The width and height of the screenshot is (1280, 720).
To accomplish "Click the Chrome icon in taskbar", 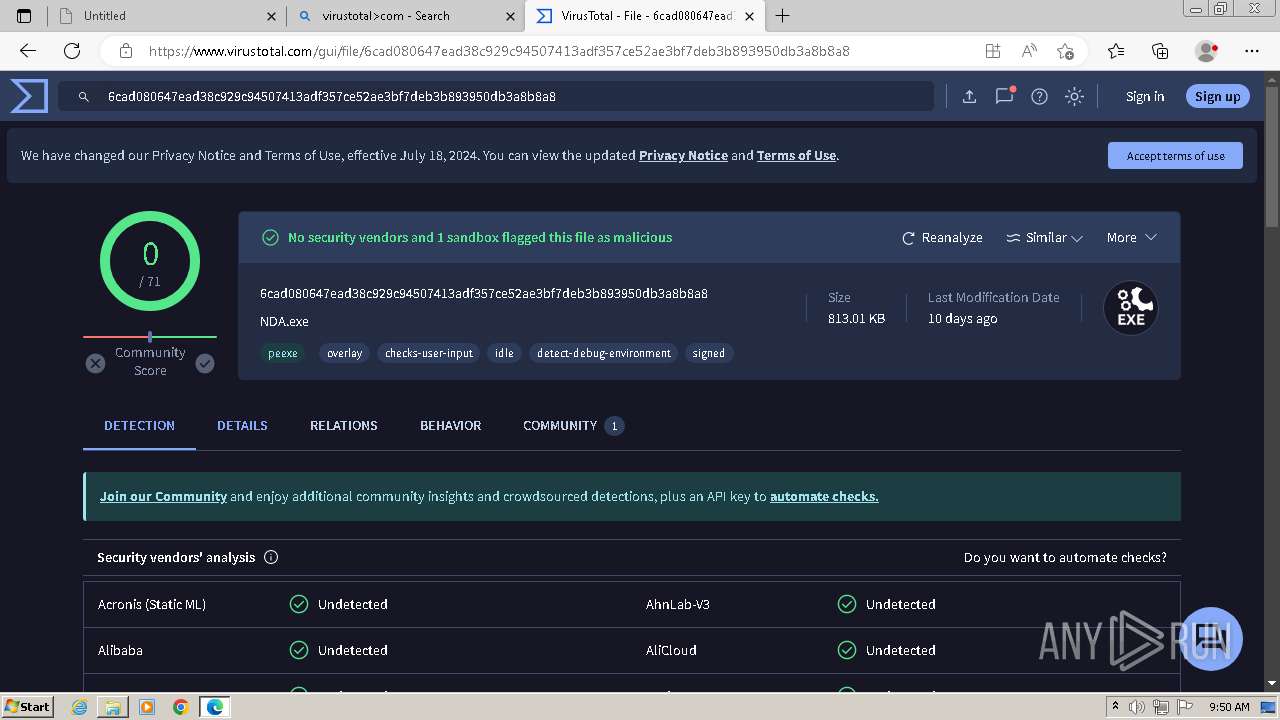I will coord(180,707).
